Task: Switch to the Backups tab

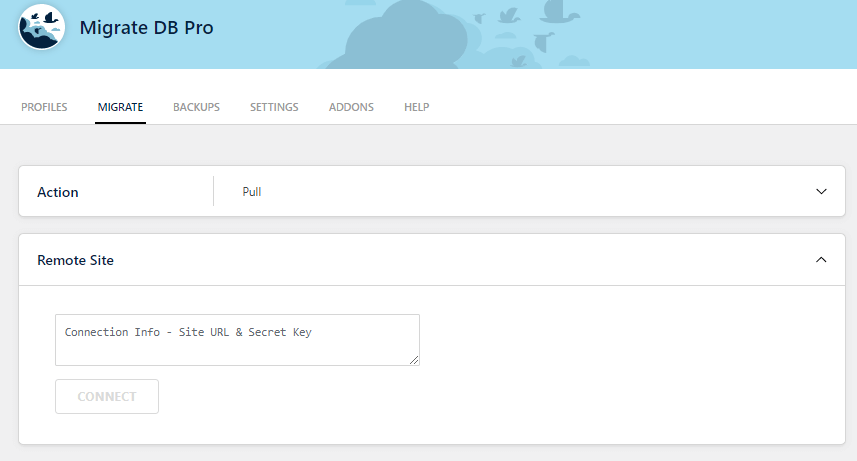Action: (x=196, y=107)
